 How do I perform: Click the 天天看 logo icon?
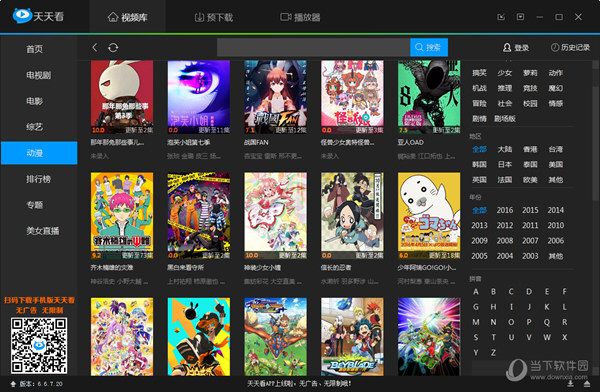coord(22,15)
